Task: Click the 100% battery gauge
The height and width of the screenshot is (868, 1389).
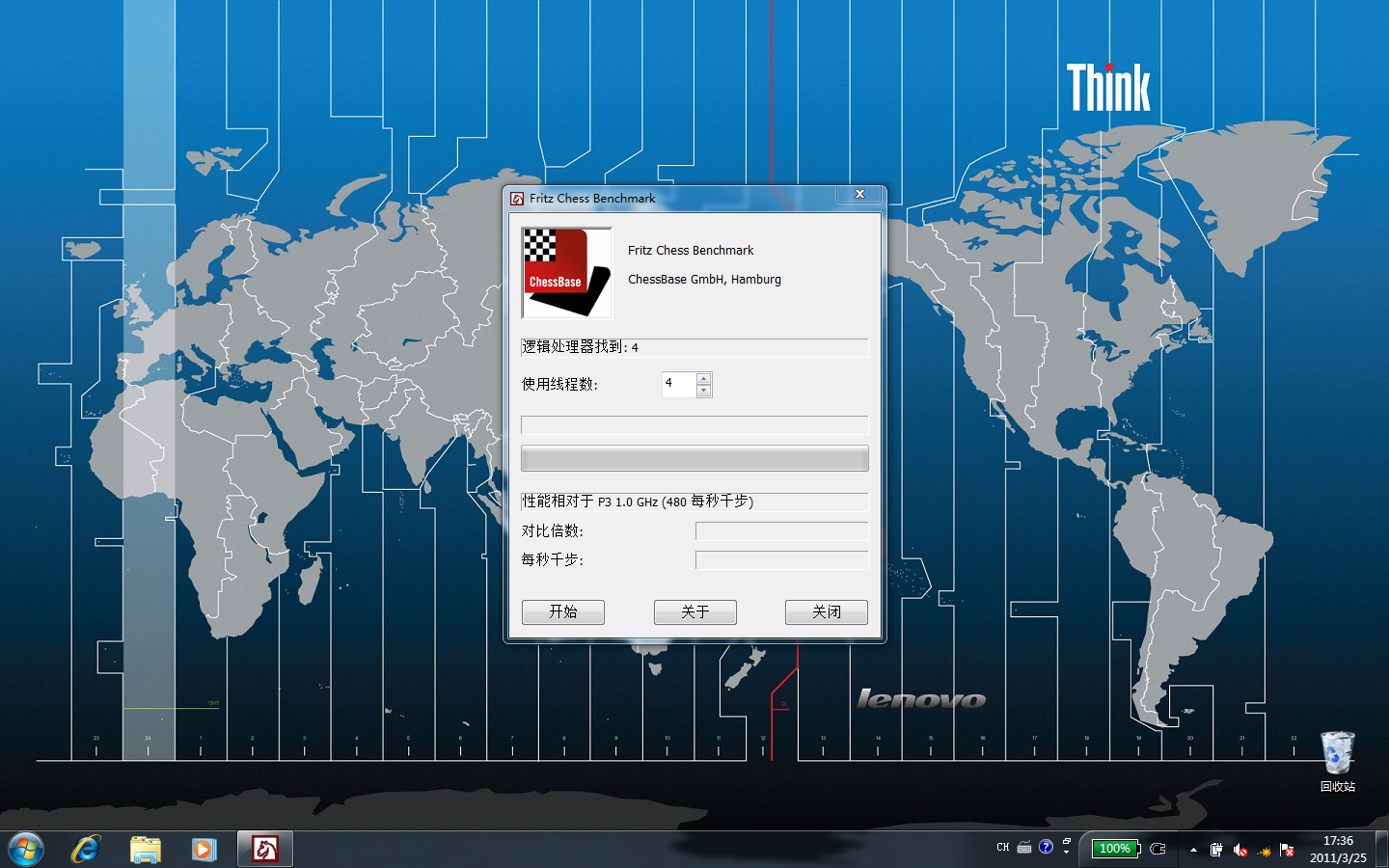Action: [1115, 849]
